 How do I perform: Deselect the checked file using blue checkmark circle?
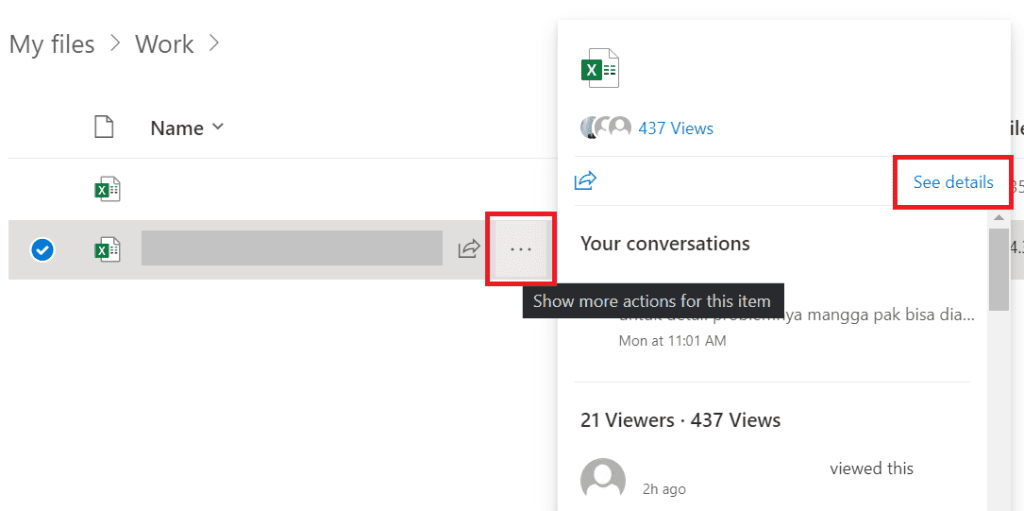(42, 250)
